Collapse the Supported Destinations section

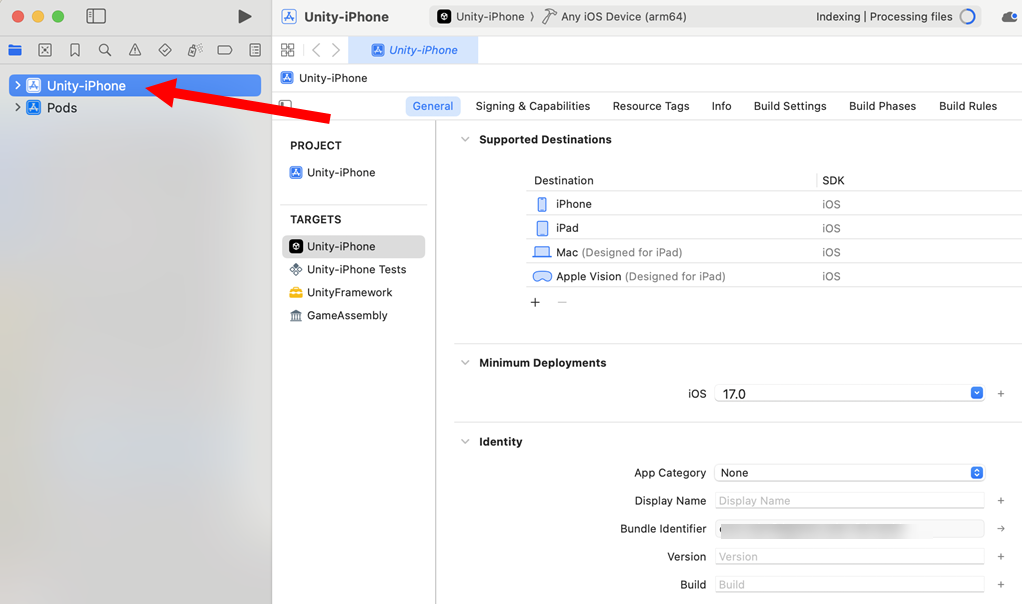tap(465, 139)
